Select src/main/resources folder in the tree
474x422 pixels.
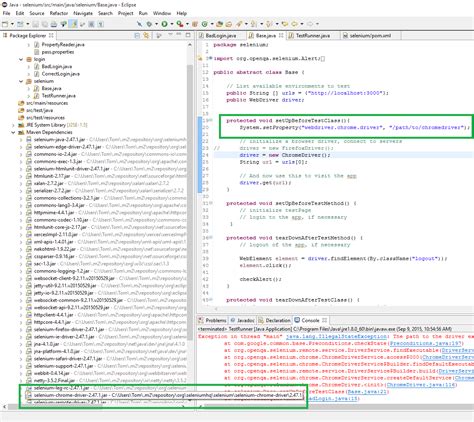tap(47, 103)
